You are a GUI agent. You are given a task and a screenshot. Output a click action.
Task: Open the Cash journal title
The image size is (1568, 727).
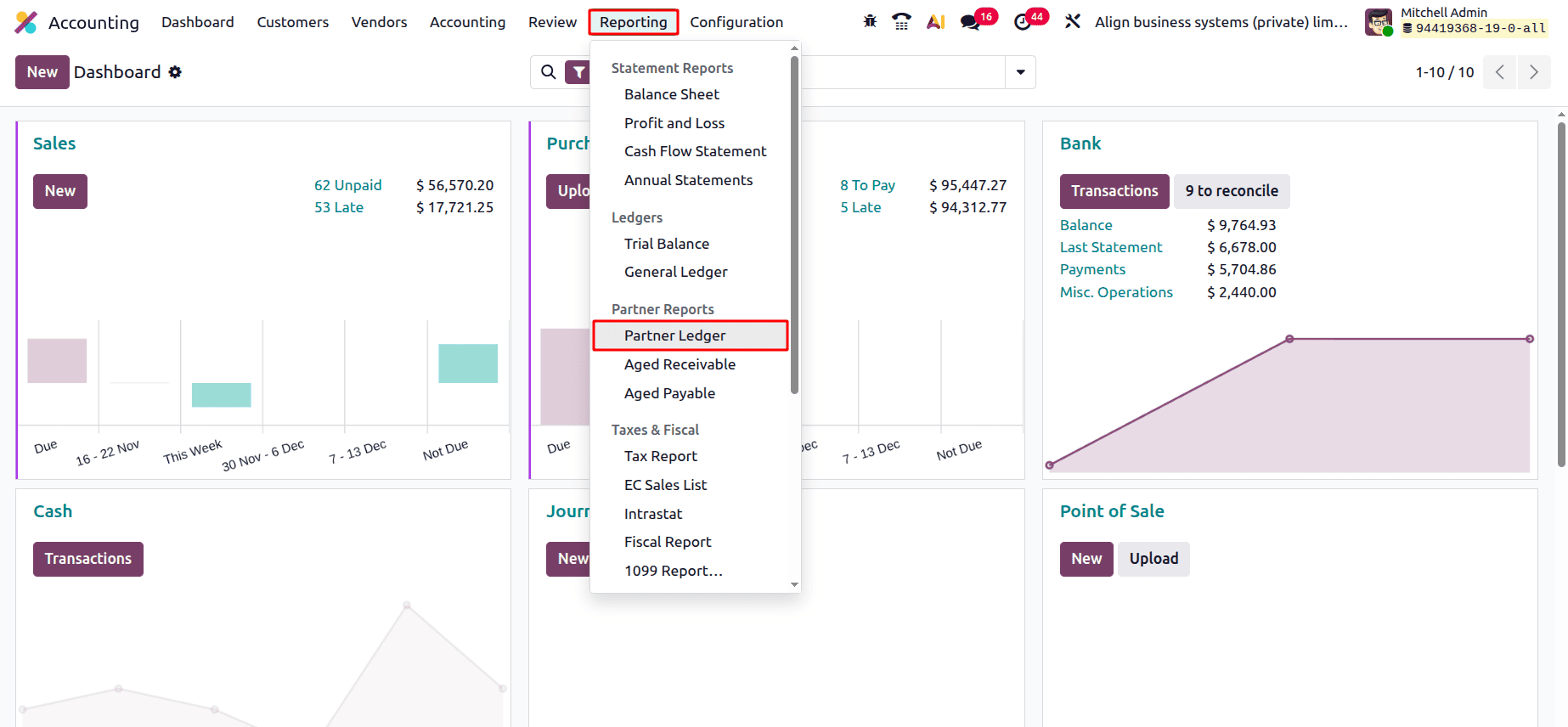pyautogui.click(x=53, y=511)
